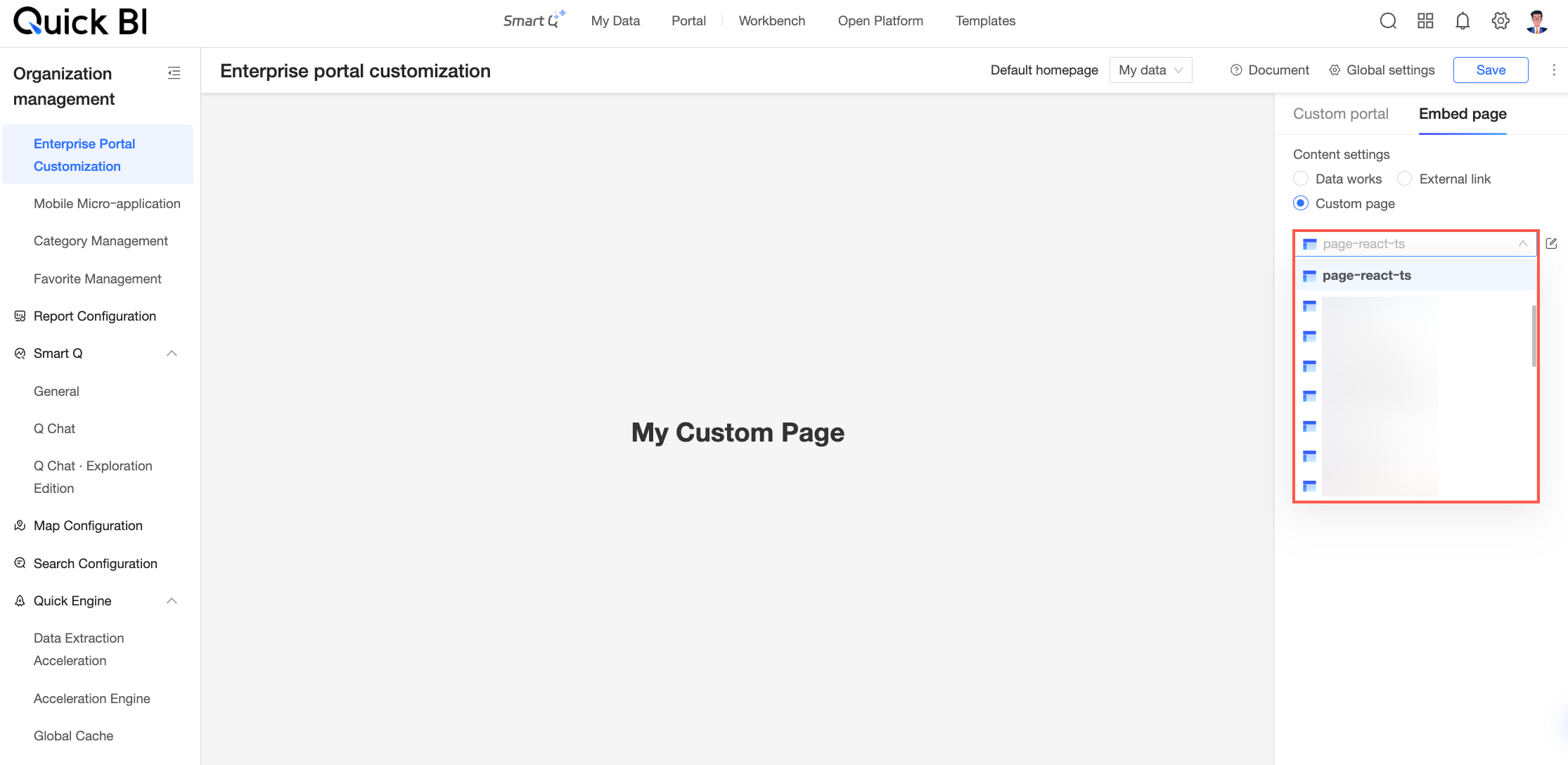The image size is (1568, 765).
Task: Select the External link radio button
Action: coord(1404,179)
